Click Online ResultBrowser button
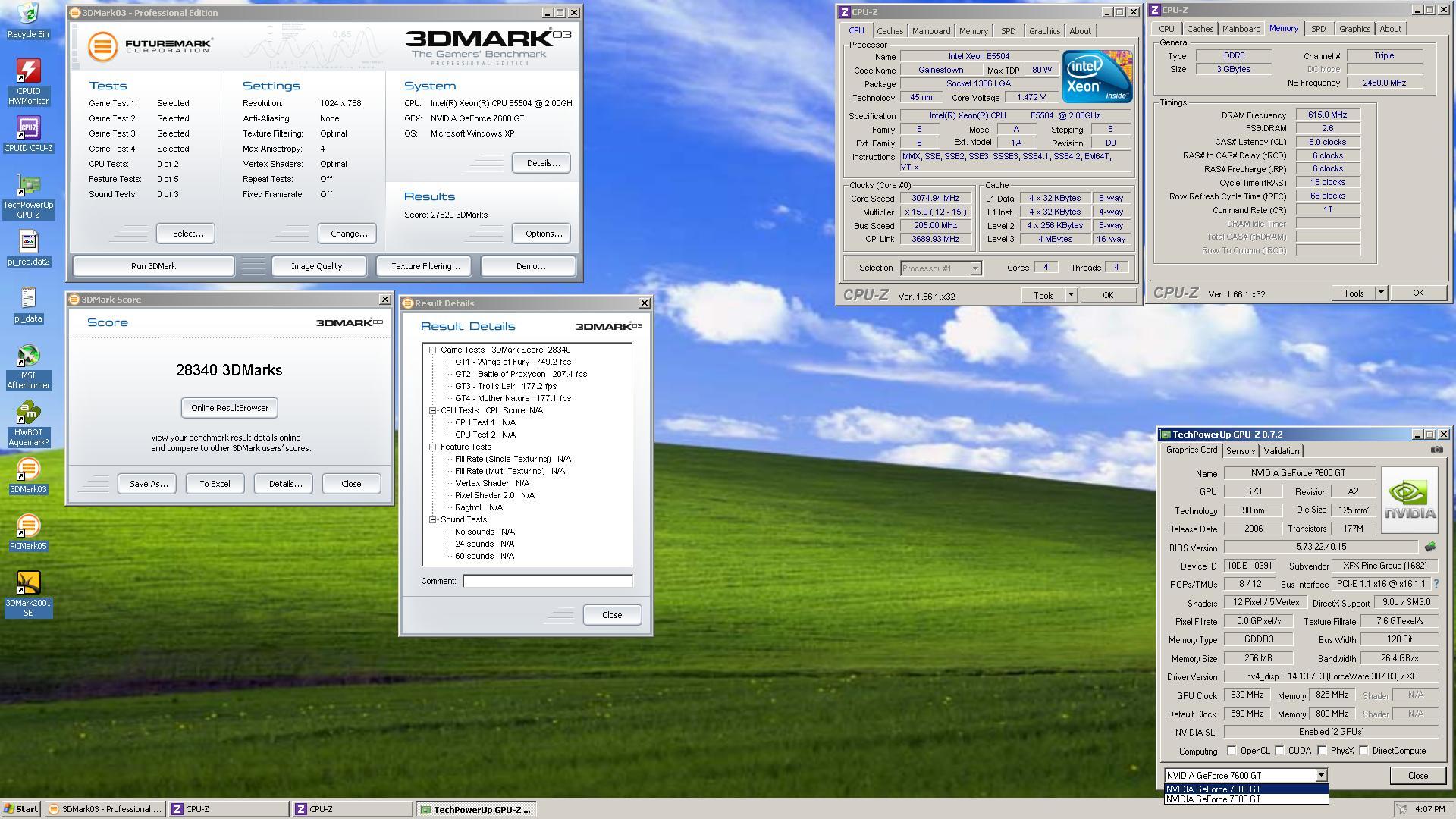The height and width of the screenshot is (819, 1456). click(x=230, y=408)
